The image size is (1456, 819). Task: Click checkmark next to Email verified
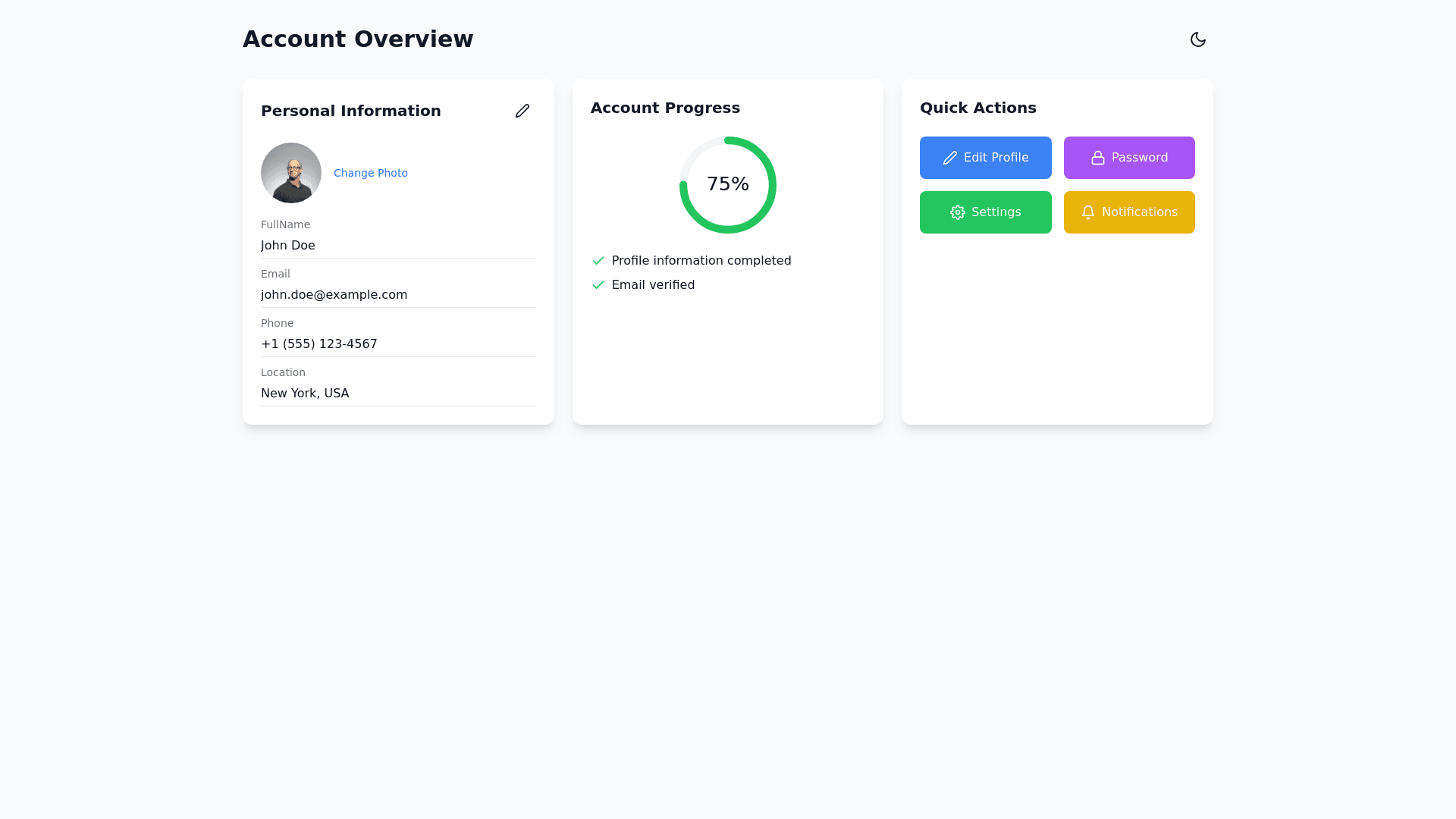[598, 285]
